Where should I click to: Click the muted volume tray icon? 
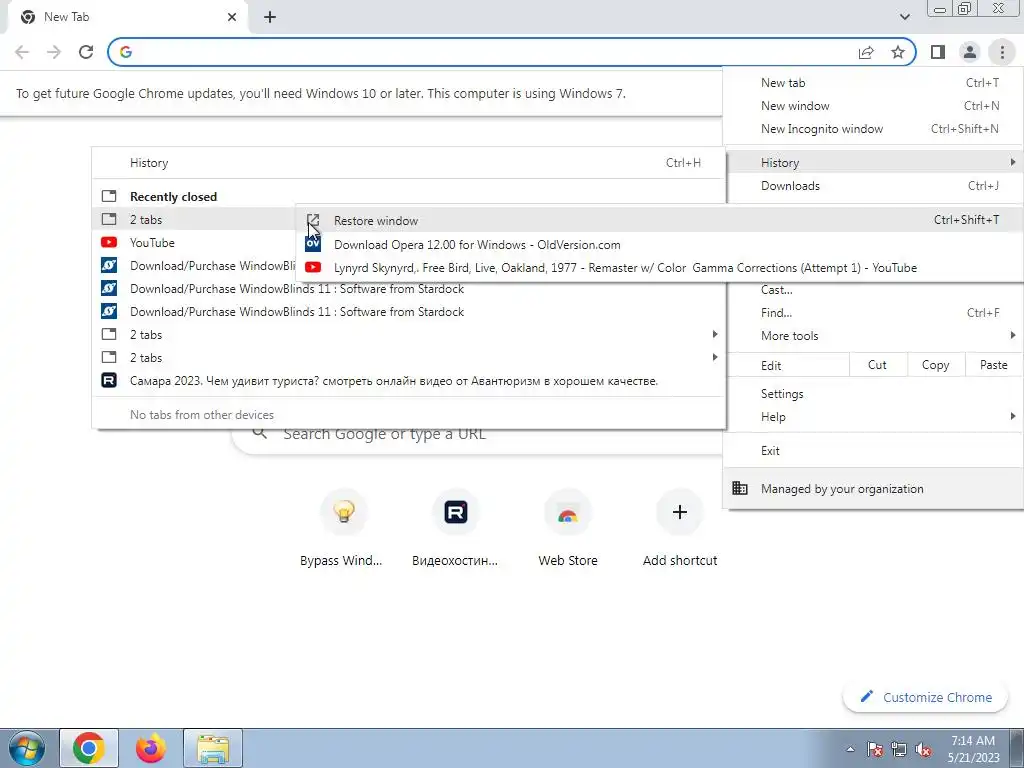923,749
